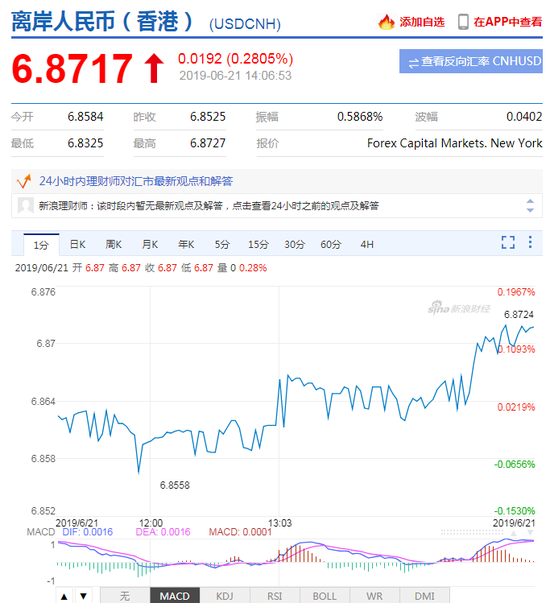This screenshot has height=603, width=550.
Task: Expand chart to fullscreen using the brackets icon
Action: (x=508, y=242)
